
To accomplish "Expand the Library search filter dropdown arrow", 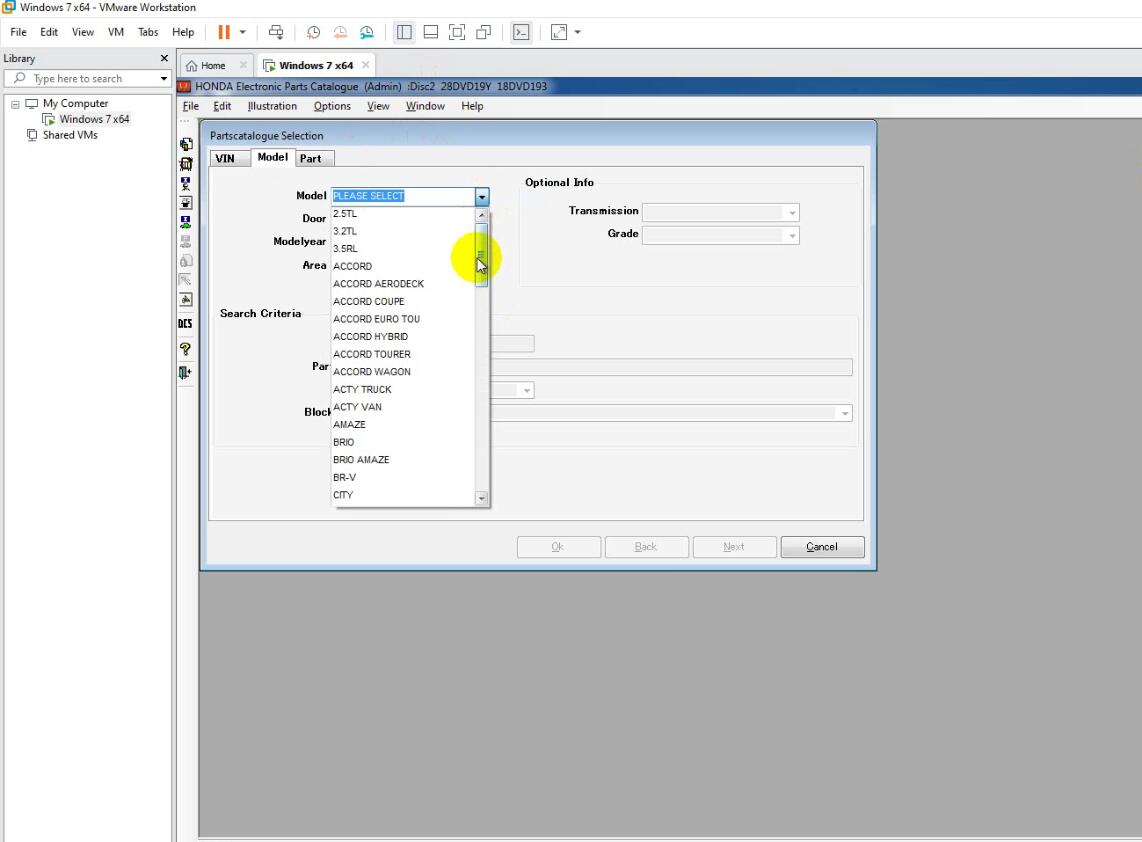I will pyautogui.click(x=164, y=79).
